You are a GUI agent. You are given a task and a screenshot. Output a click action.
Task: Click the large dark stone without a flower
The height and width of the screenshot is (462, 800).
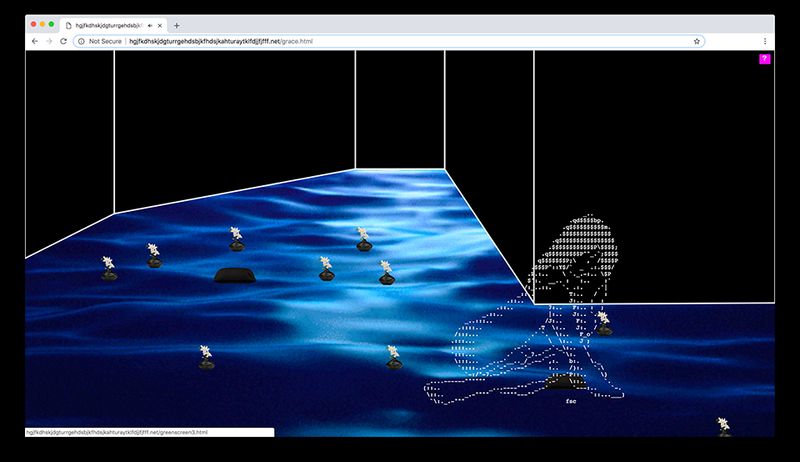point(236,274)
